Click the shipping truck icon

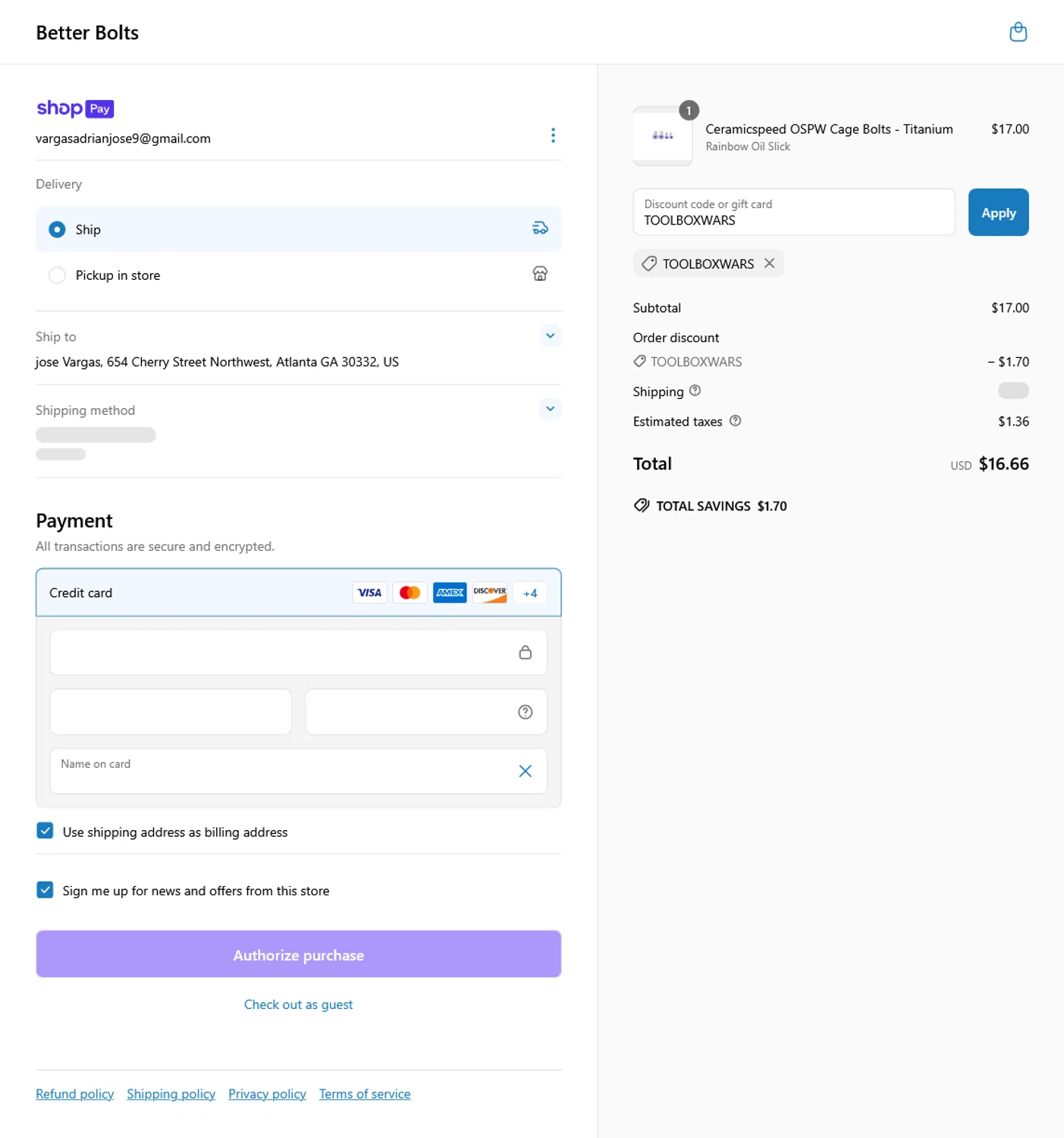(x=540, y=228)
